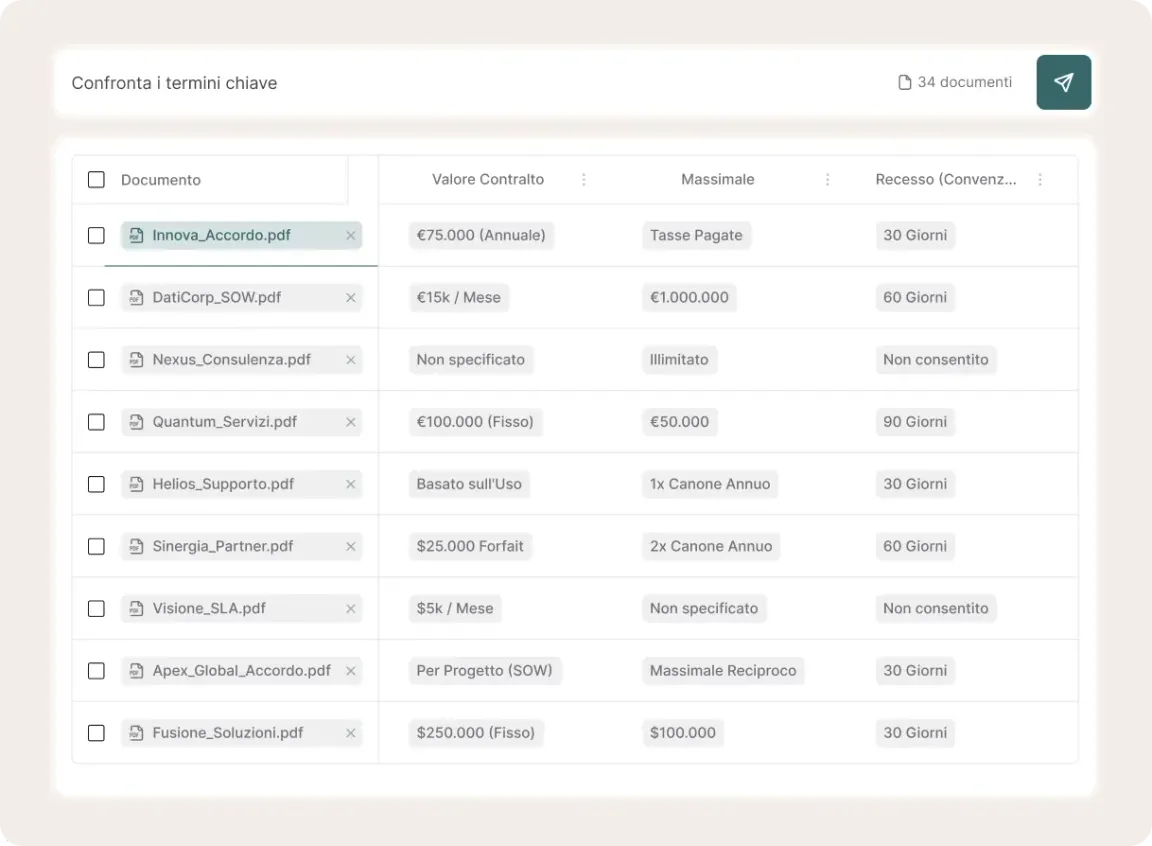Click the Documento column header
The image size is (1152, 846).
161,180
